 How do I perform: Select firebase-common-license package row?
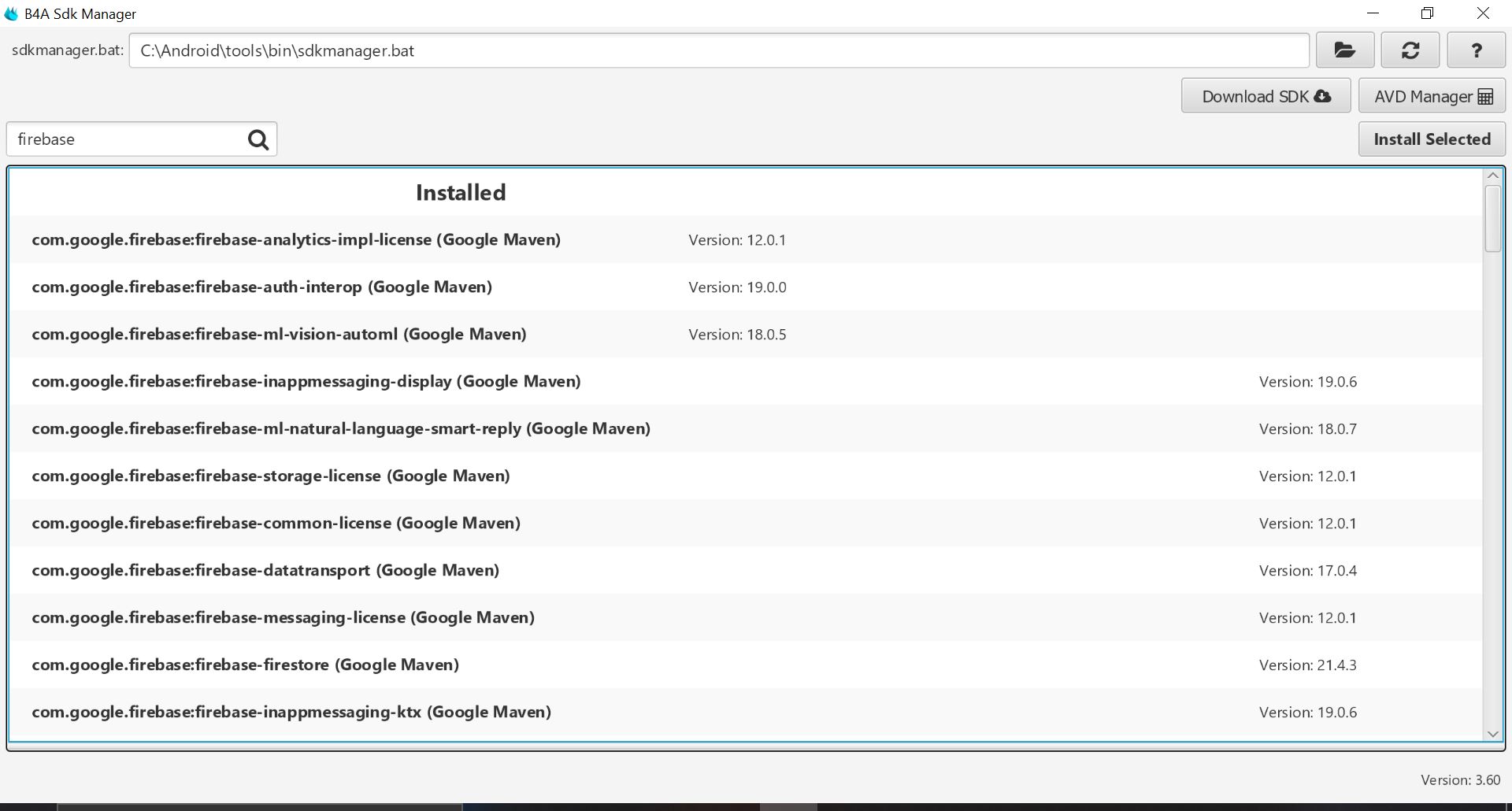click(x=746, y=523)
